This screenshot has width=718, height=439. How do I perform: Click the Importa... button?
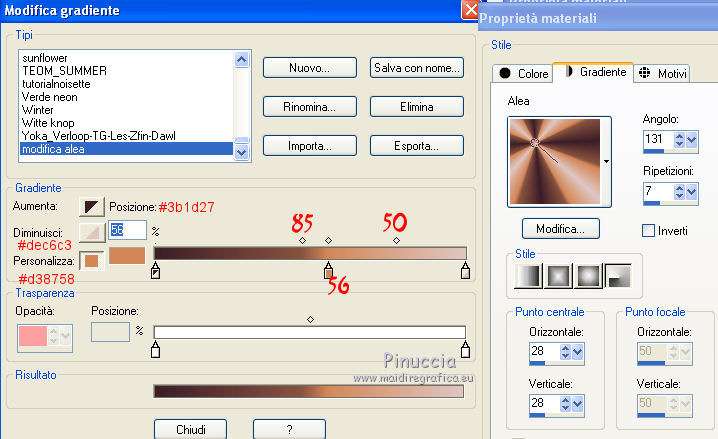(310, 146)
